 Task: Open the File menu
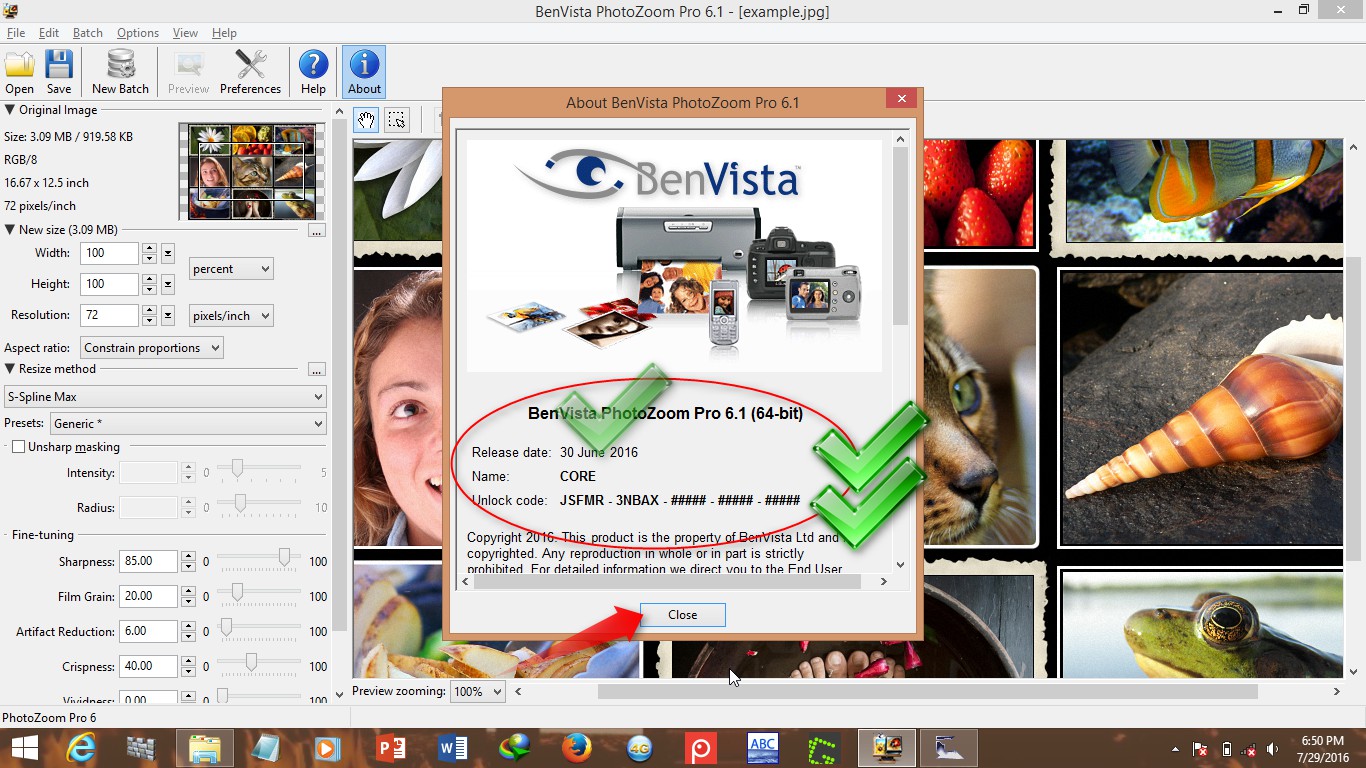(16, 33)
